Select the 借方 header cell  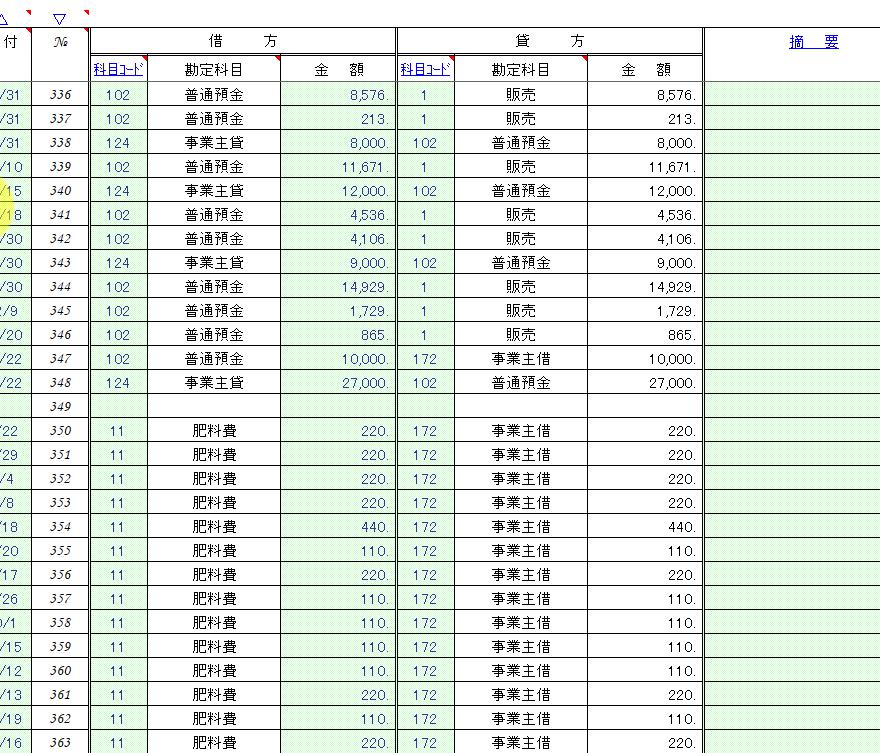[242, 41]
